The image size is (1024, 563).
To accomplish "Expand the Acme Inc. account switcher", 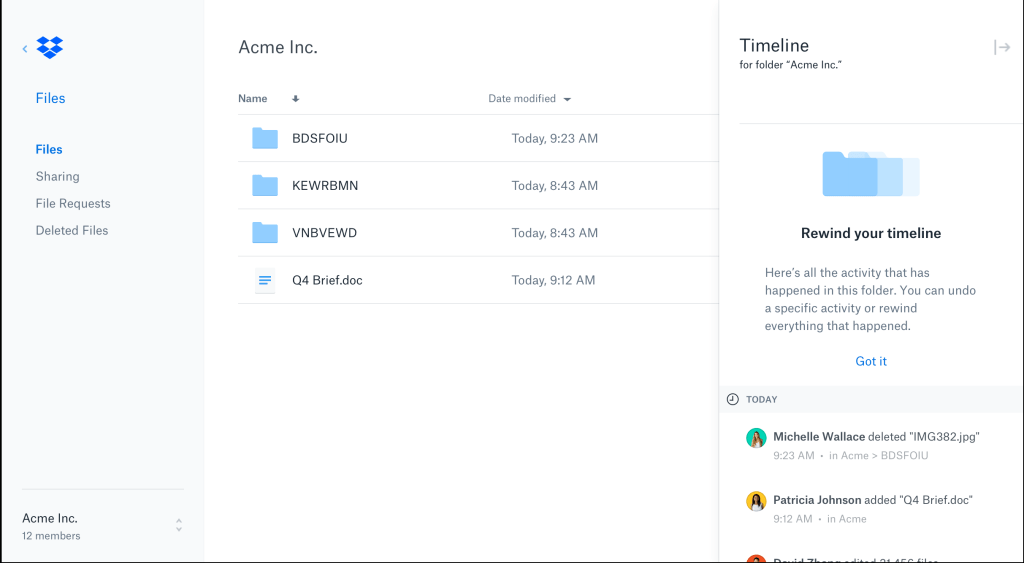I will pyautogui.click(x=178, y=525).
